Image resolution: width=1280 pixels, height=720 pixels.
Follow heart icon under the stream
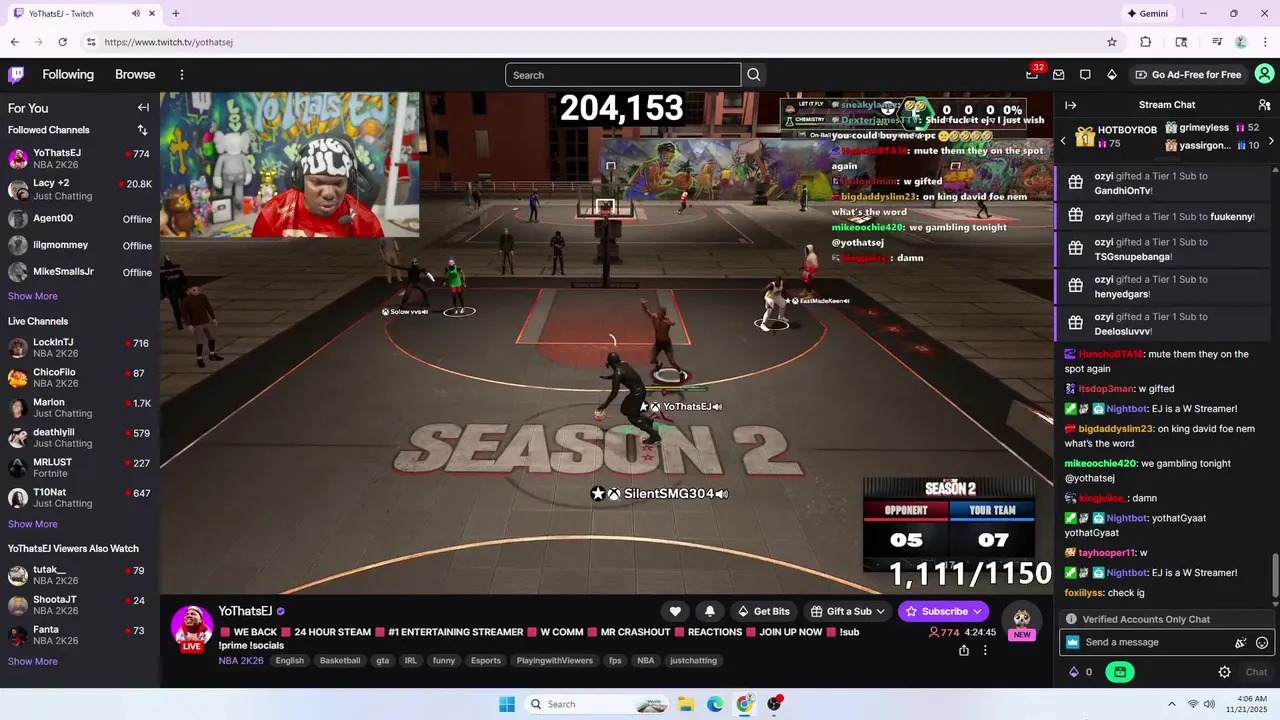[675, 611]
